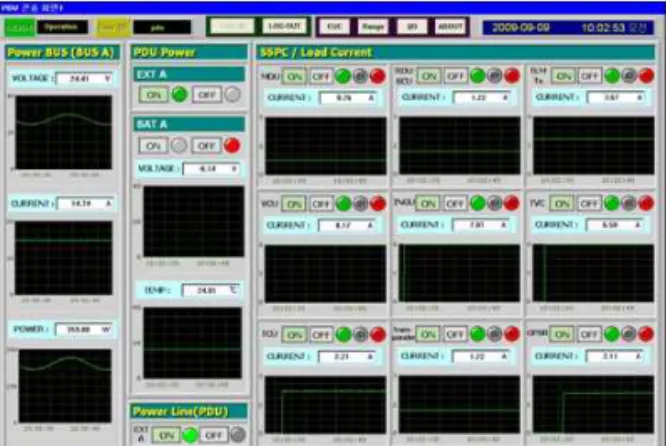This screenshot has width=666, height=446.
Task: Turn the TVC channel ON
Action: tap(562, 204)
